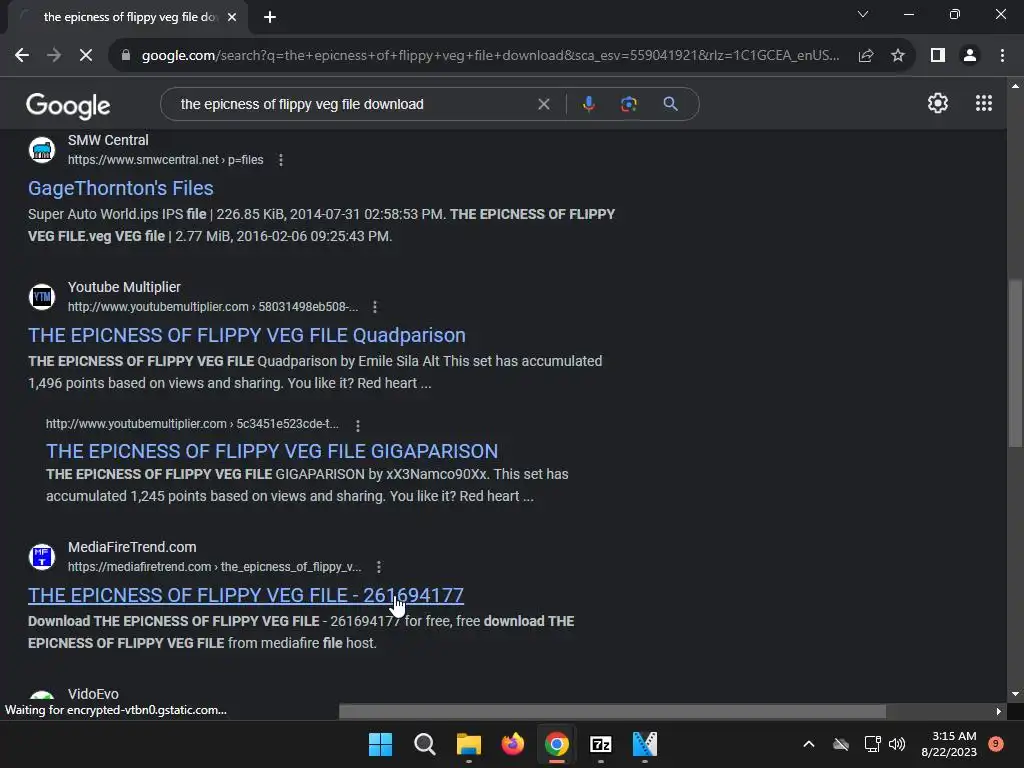Click the SMW Central favicon
The image size is (1024, 768).
click(x=42, y=150)
